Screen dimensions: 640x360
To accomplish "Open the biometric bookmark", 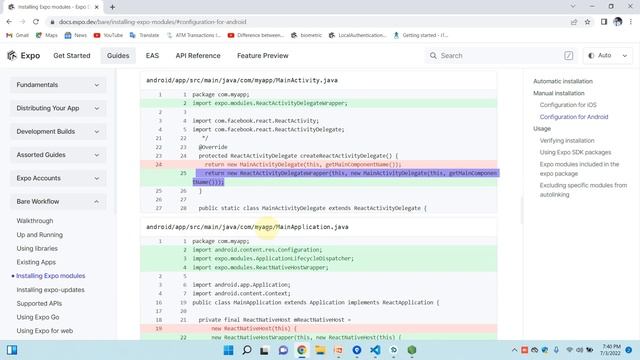I will click(x=307, y=35).
